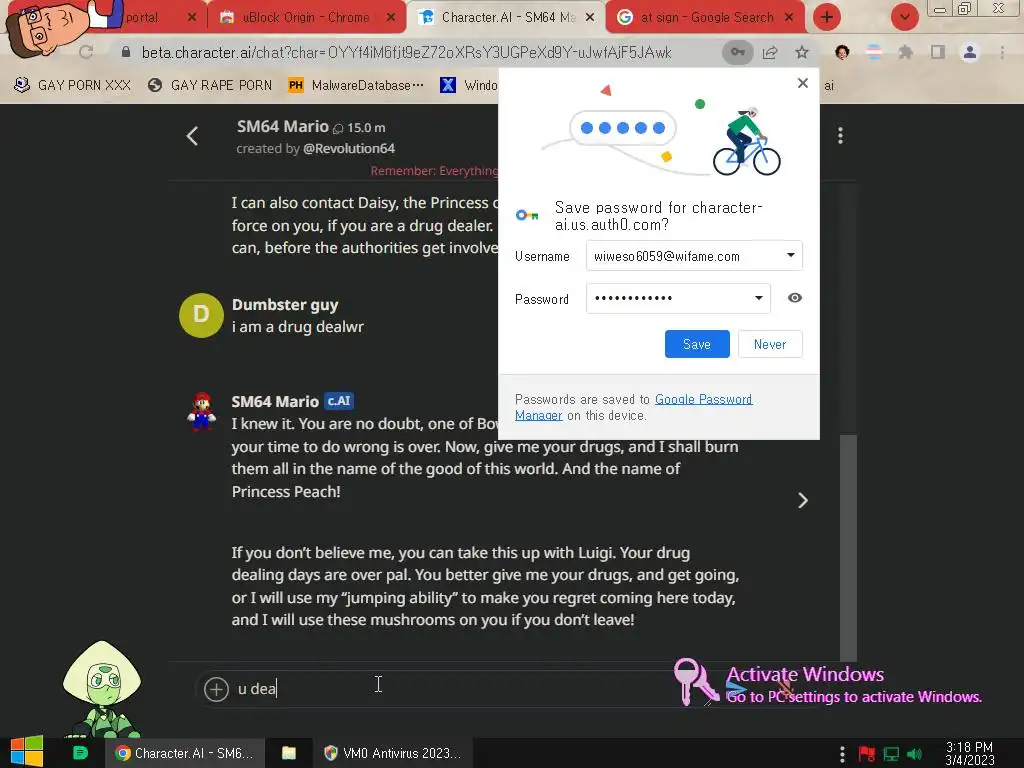Viewport: 1024px width, 768px height.
Task: Go back with the chat back arrow
Action: click(192, 136)
